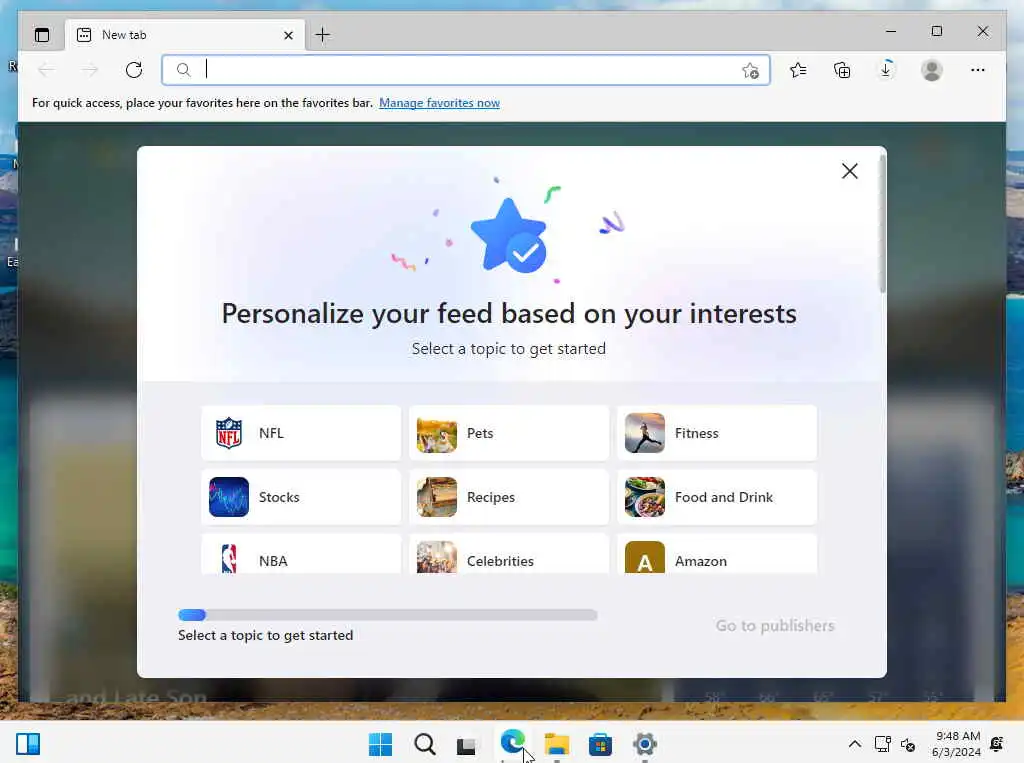Maximize the Edge window
The image size is (1024, 763).
[x=936, y=31]
